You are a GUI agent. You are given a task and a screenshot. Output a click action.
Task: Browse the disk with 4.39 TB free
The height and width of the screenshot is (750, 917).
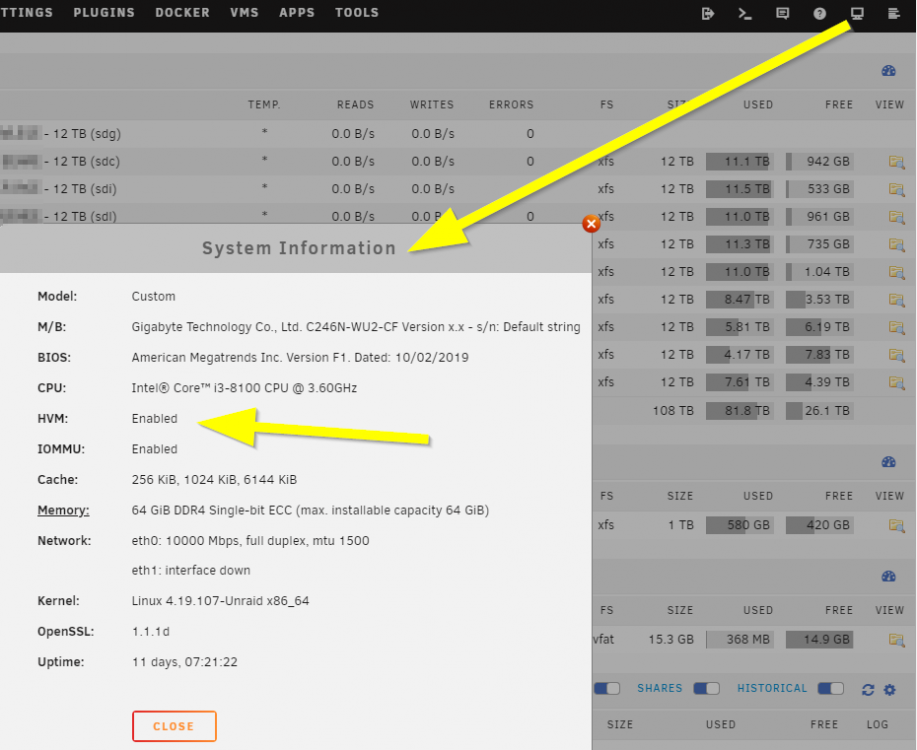pyautogui.click(x=897, y=382)
